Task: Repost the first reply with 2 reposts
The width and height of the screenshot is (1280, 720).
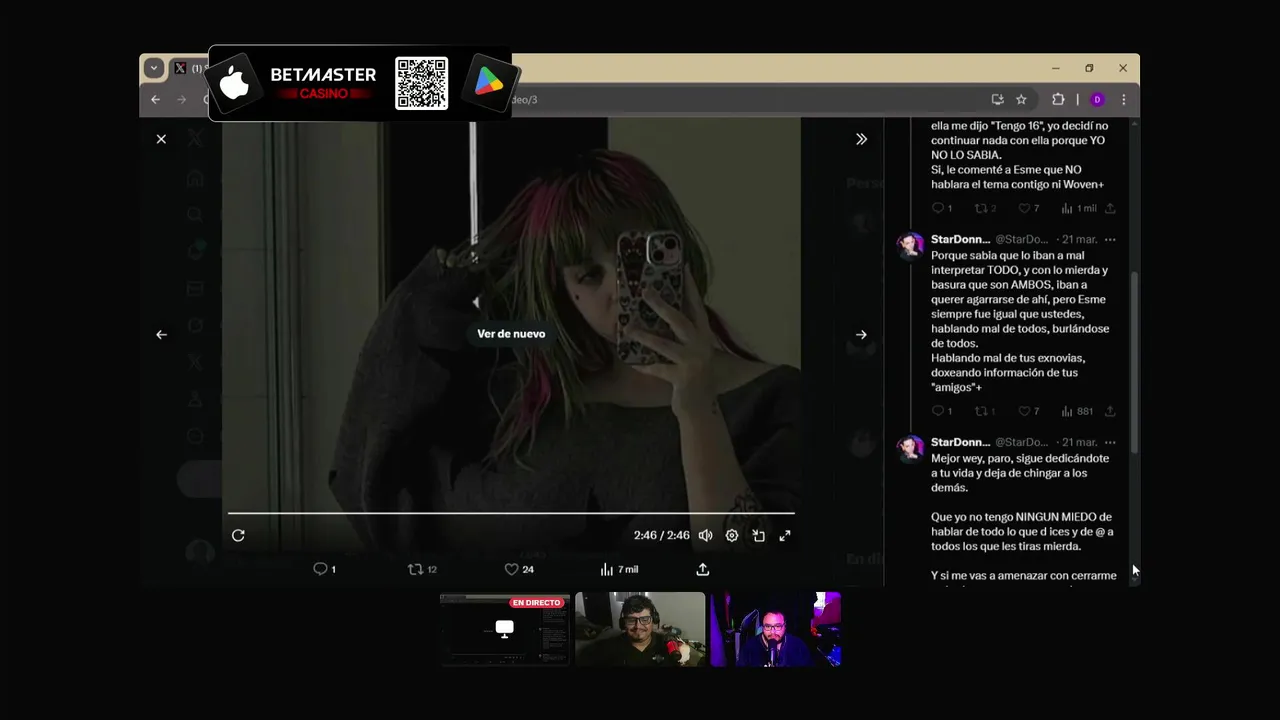Action: [985, 208]
